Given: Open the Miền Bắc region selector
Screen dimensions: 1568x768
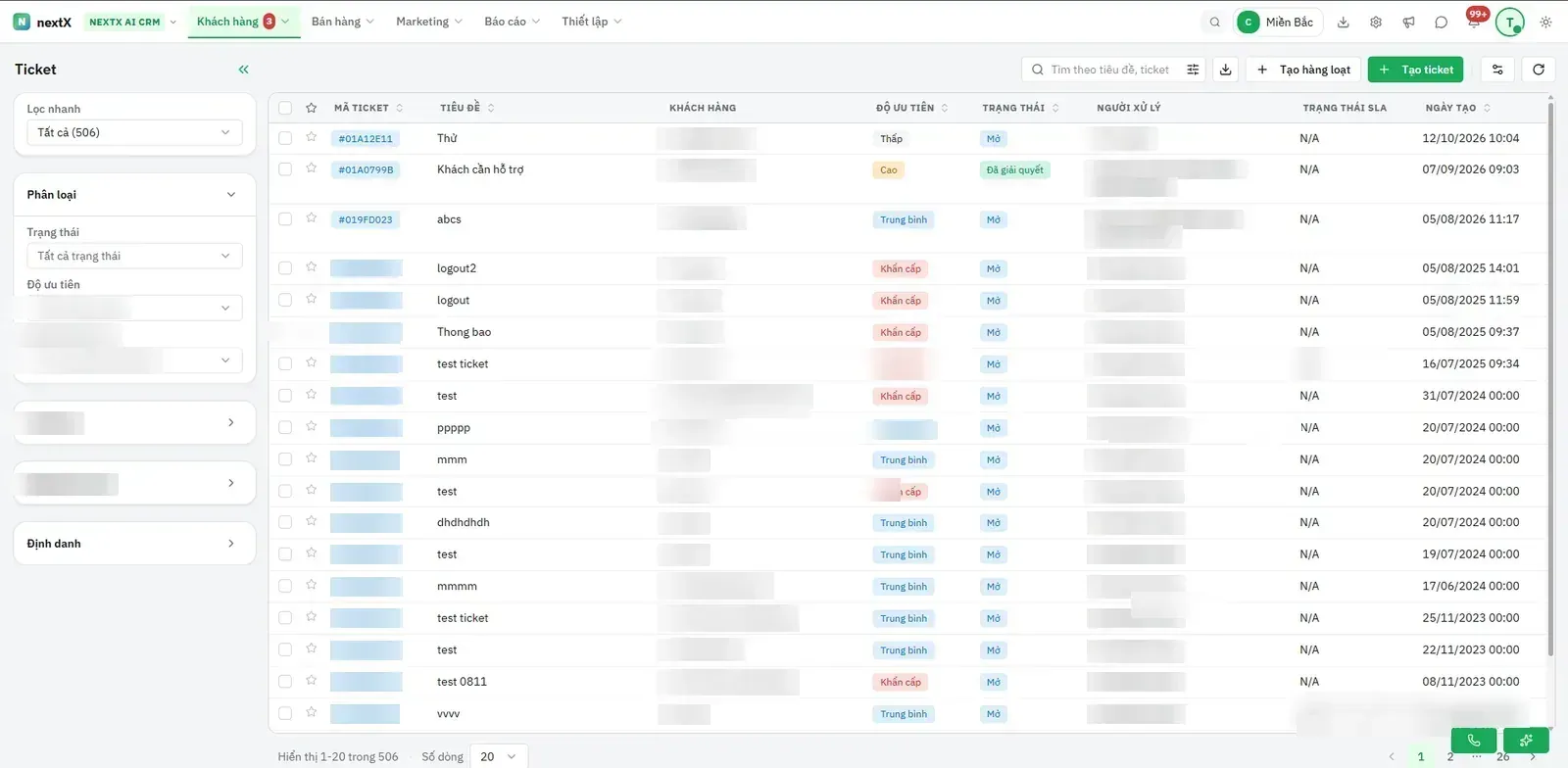Looking at the screenshot, I should 1278,22.
